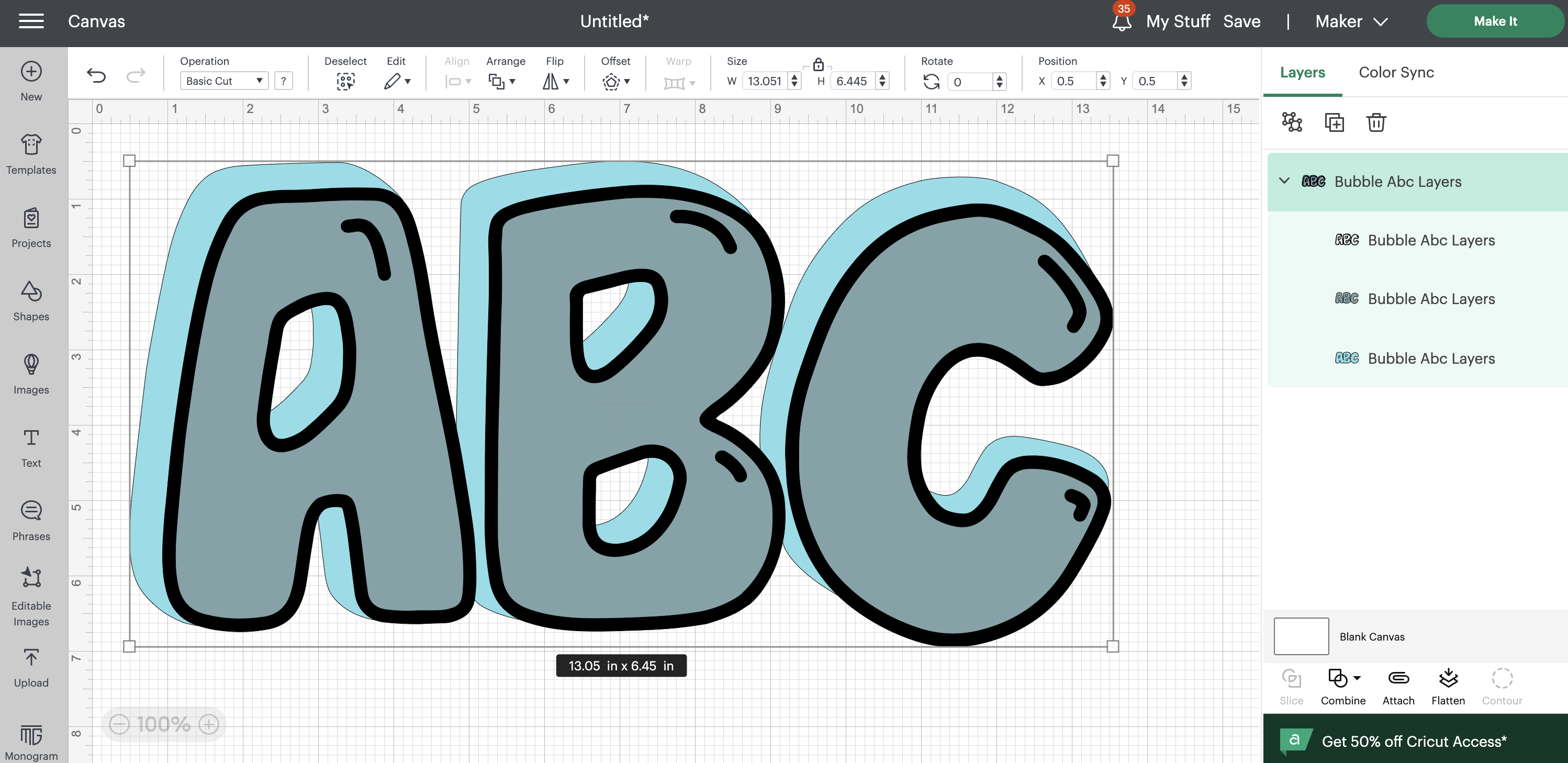Click the Deselect icon
This screenshot has height=763, width=1568.
(346, 82)
